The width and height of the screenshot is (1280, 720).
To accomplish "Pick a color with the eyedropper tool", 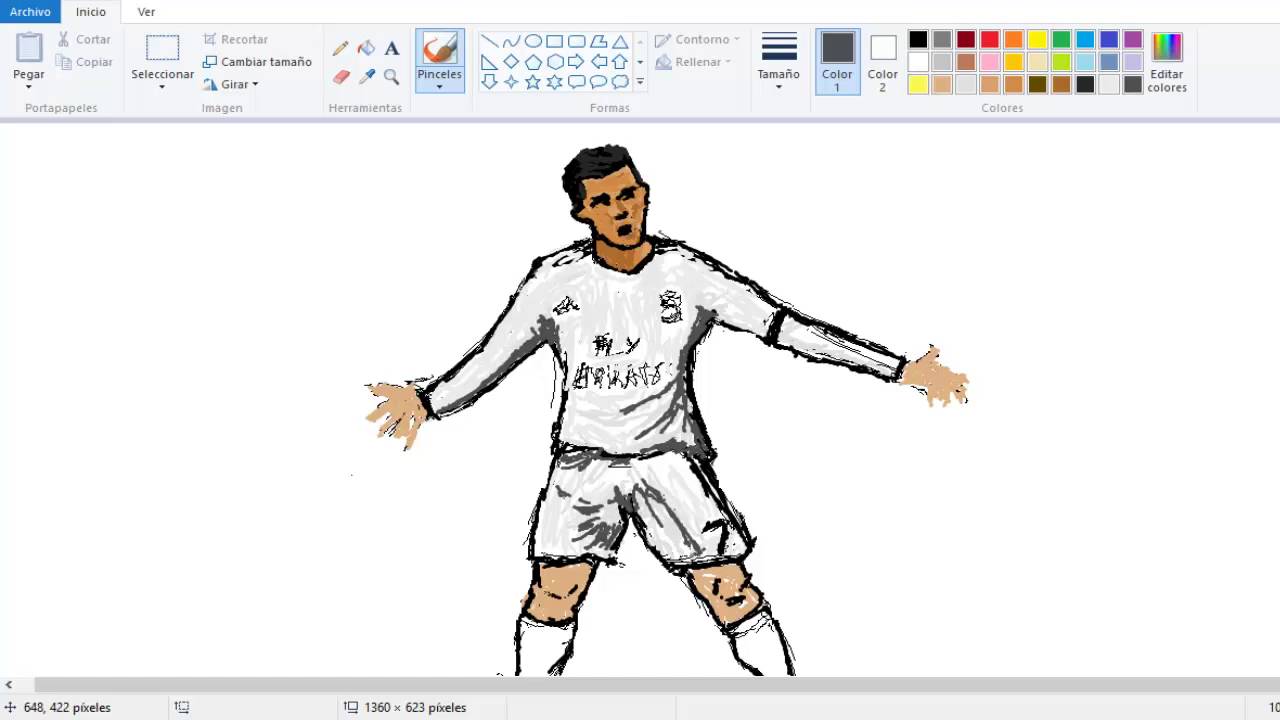I will (366, 77).
